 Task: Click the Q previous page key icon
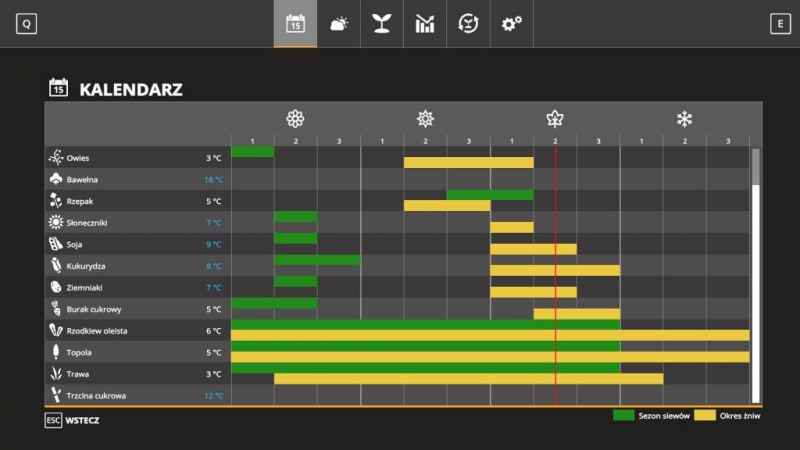click(x=27, y=24)
